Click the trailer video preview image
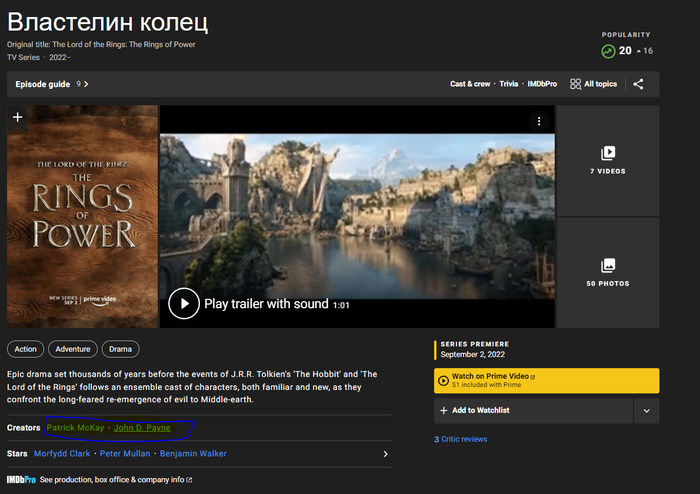Image resolution: width=700 pixels, height=494 pixels. (x=357, y=216)
